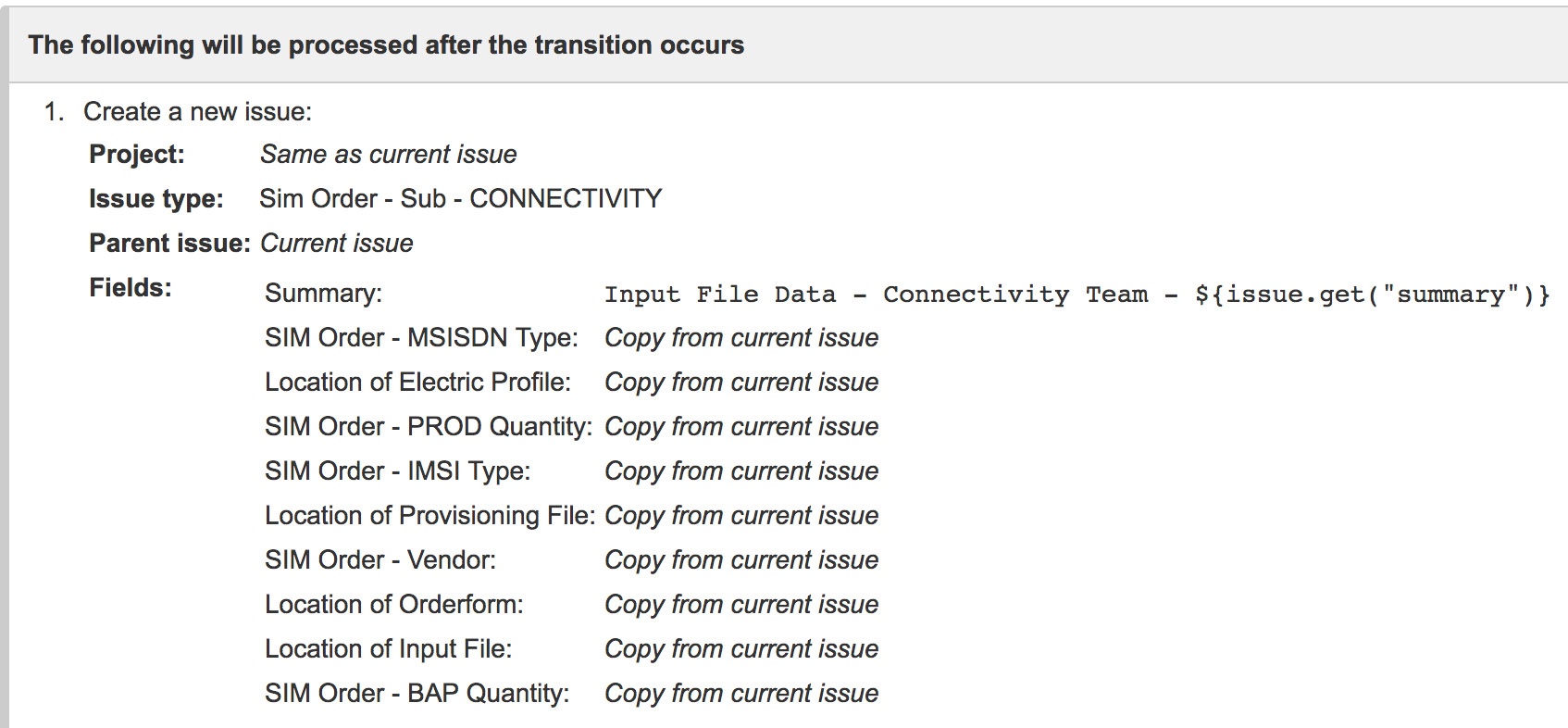Screen dimensions: 1568x728
Task: Click the Project label
Action: tap(137, 155)
